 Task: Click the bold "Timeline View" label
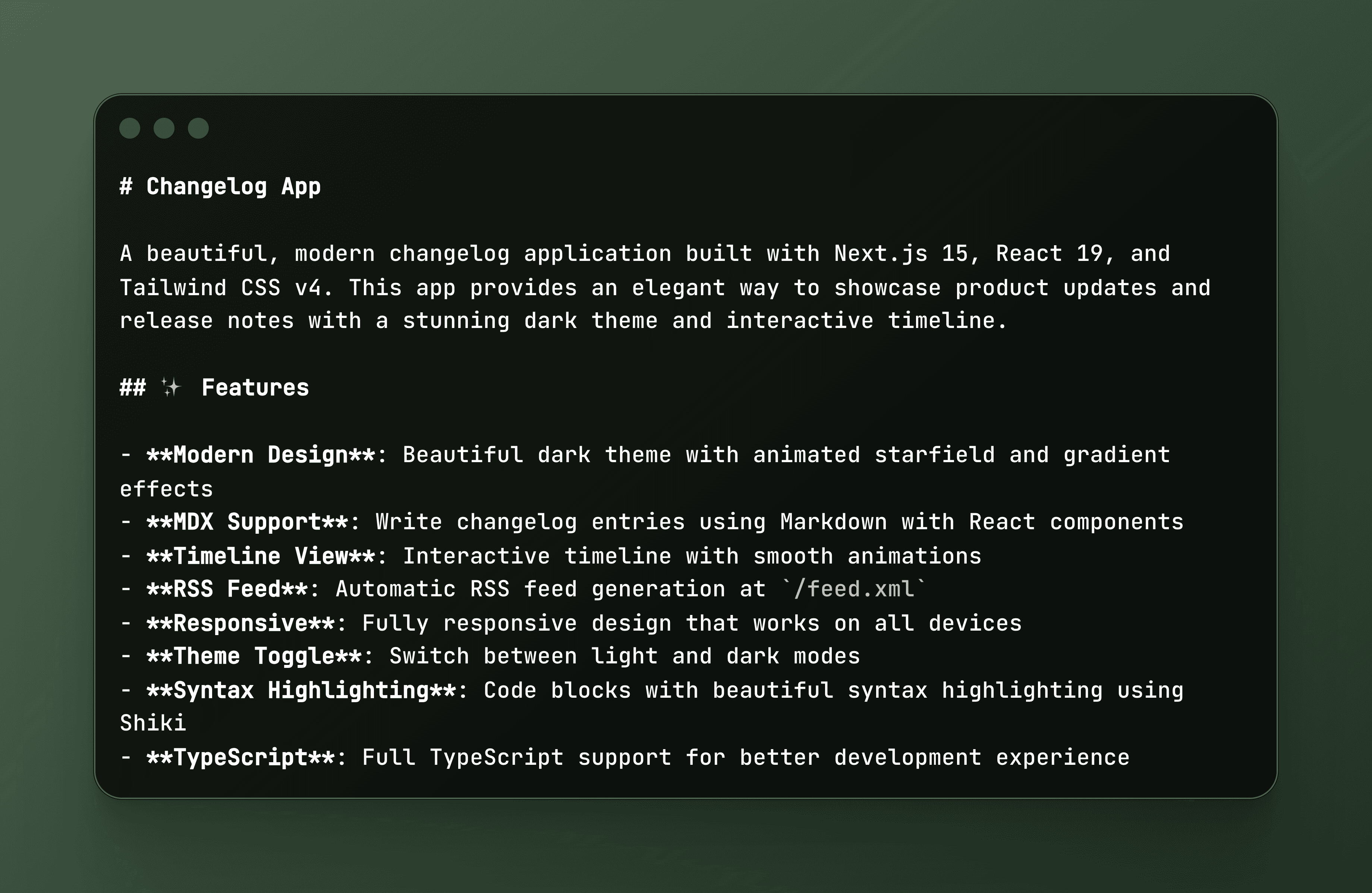click(261, 556)
